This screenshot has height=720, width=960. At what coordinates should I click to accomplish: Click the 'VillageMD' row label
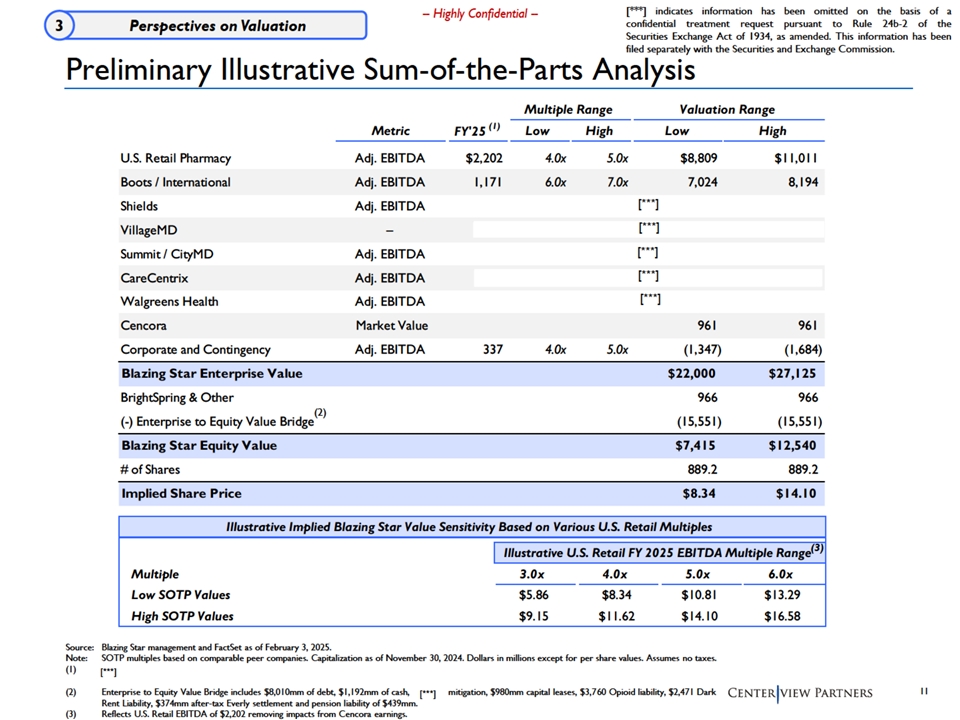pos(149,230)
